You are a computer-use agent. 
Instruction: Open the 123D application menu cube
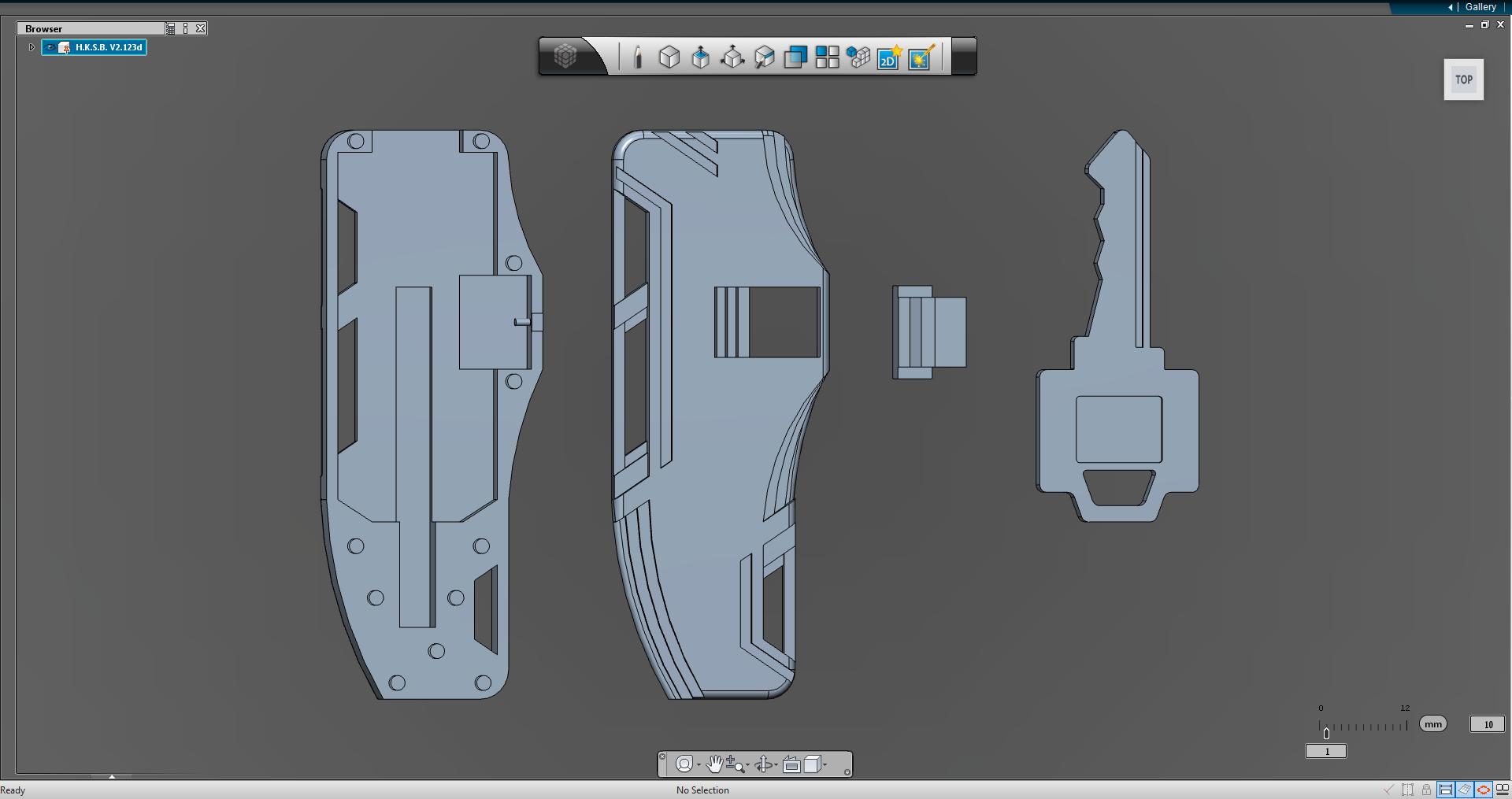[565, 56]
